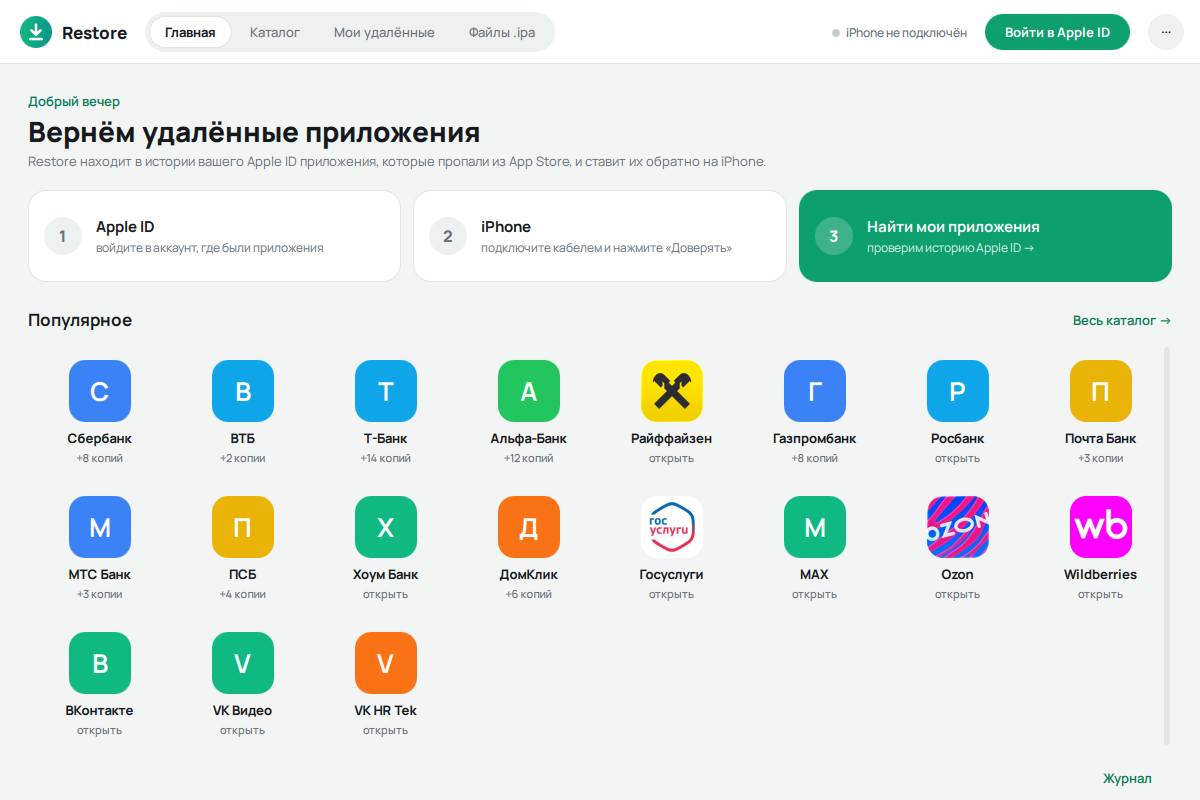1200x800 pixels.
Task: Choose the VK HR Tek app icon
Action: coord(386,663)
